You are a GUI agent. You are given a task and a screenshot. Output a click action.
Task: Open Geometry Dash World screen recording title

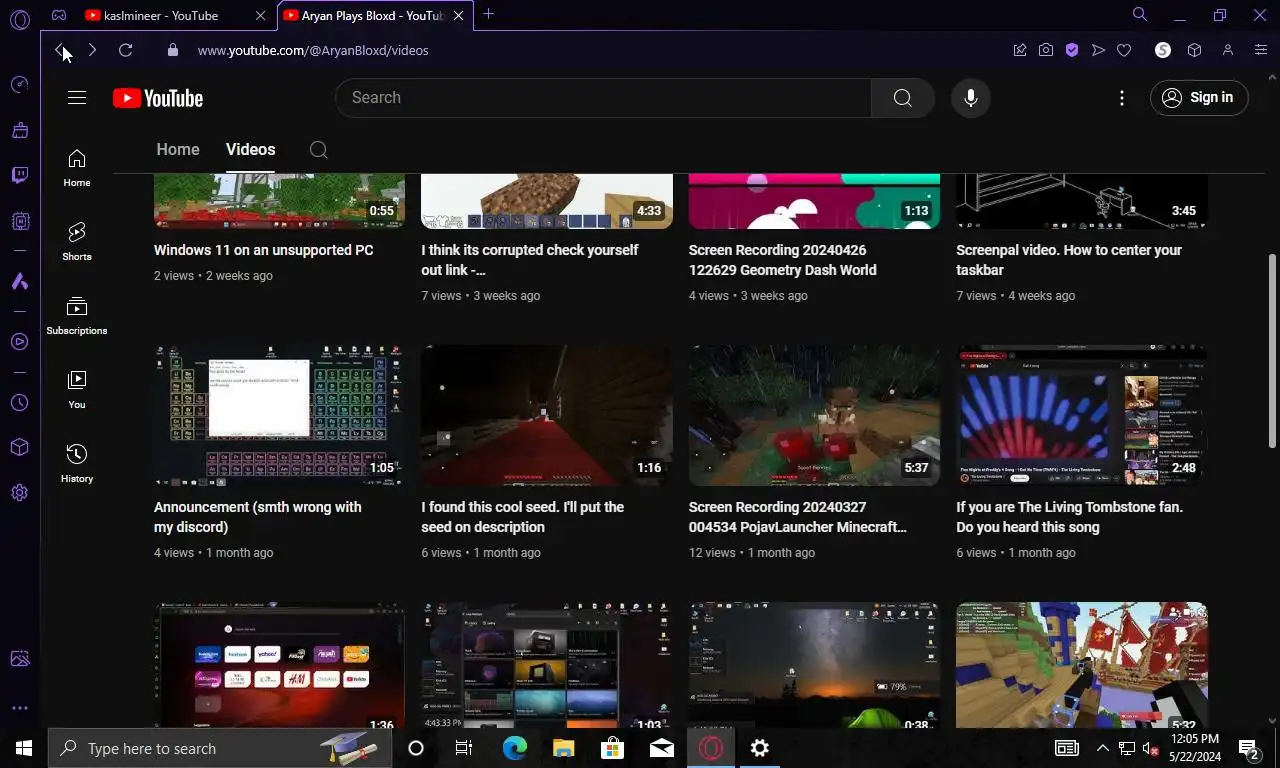pyautogui.click(x=782, y=260)
